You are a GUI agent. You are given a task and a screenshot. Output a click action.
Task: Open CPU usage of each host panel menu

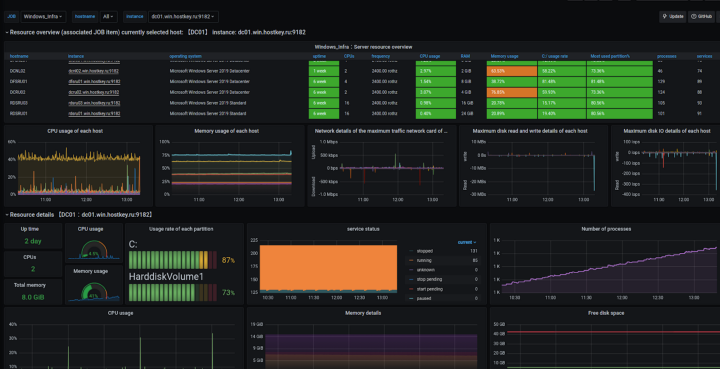tap(75, 131)
